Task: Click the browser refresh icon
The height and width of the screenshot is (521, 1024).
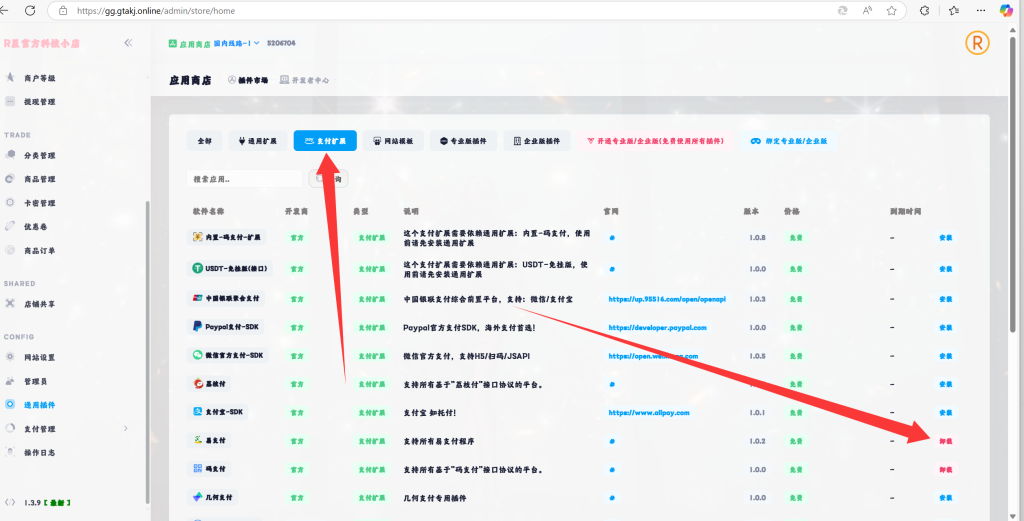Action: [31, 11]
